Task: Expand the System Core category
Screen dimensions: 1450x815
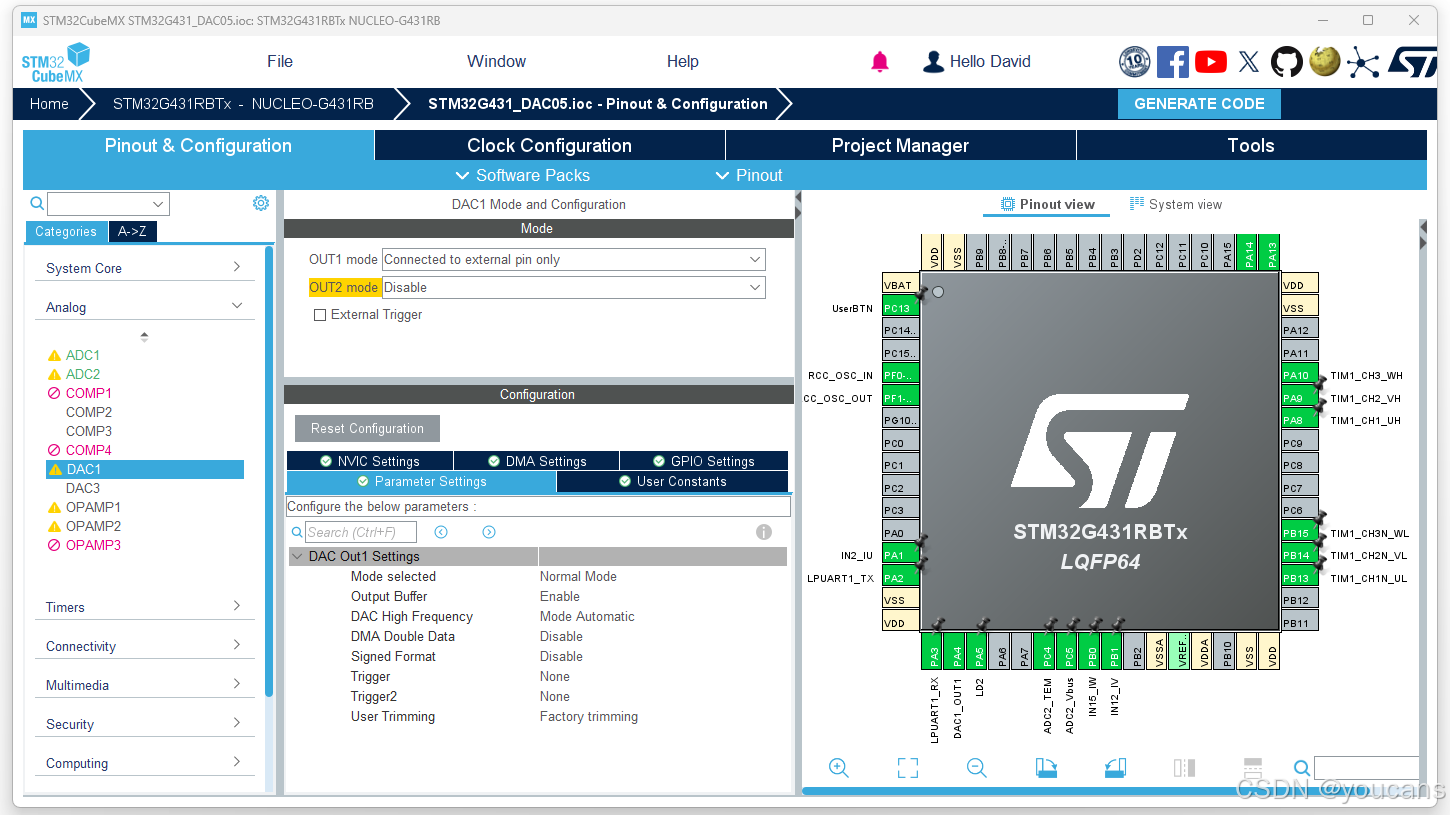Action: [144, 268]
